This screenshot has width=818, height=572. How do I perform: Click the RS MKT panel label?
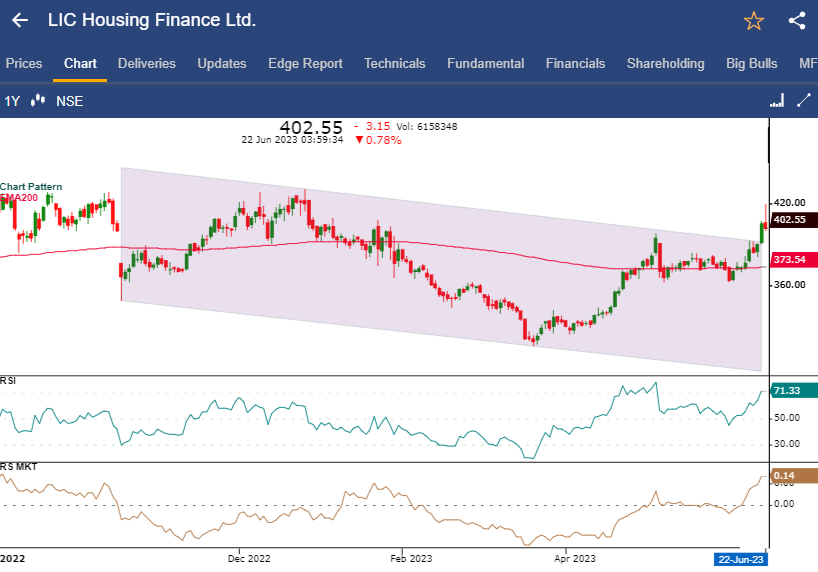(19, 467)
